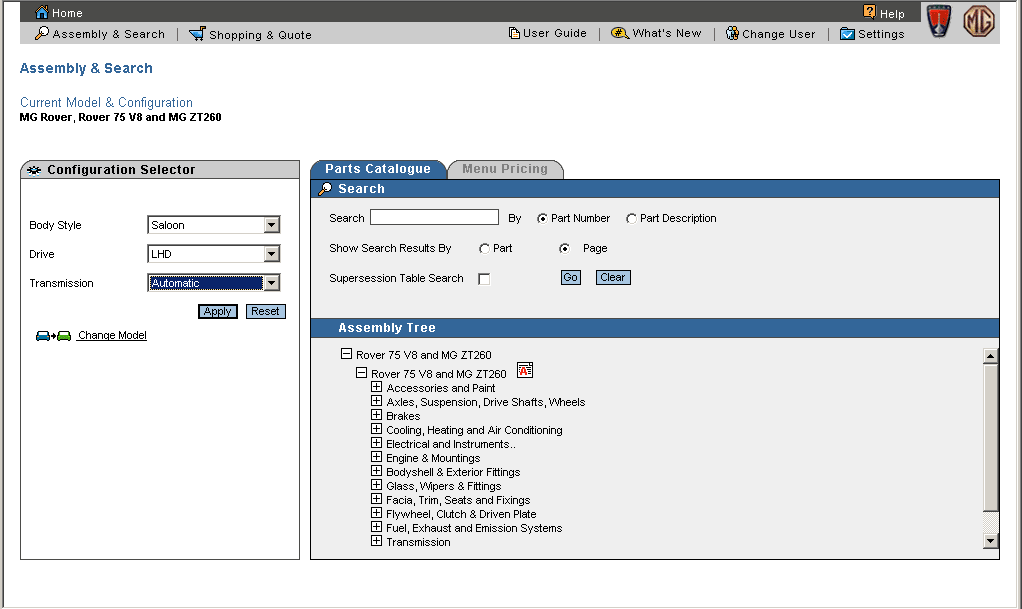Open What's New
The width and height of the screenshot is (1022, 609).
667,33
